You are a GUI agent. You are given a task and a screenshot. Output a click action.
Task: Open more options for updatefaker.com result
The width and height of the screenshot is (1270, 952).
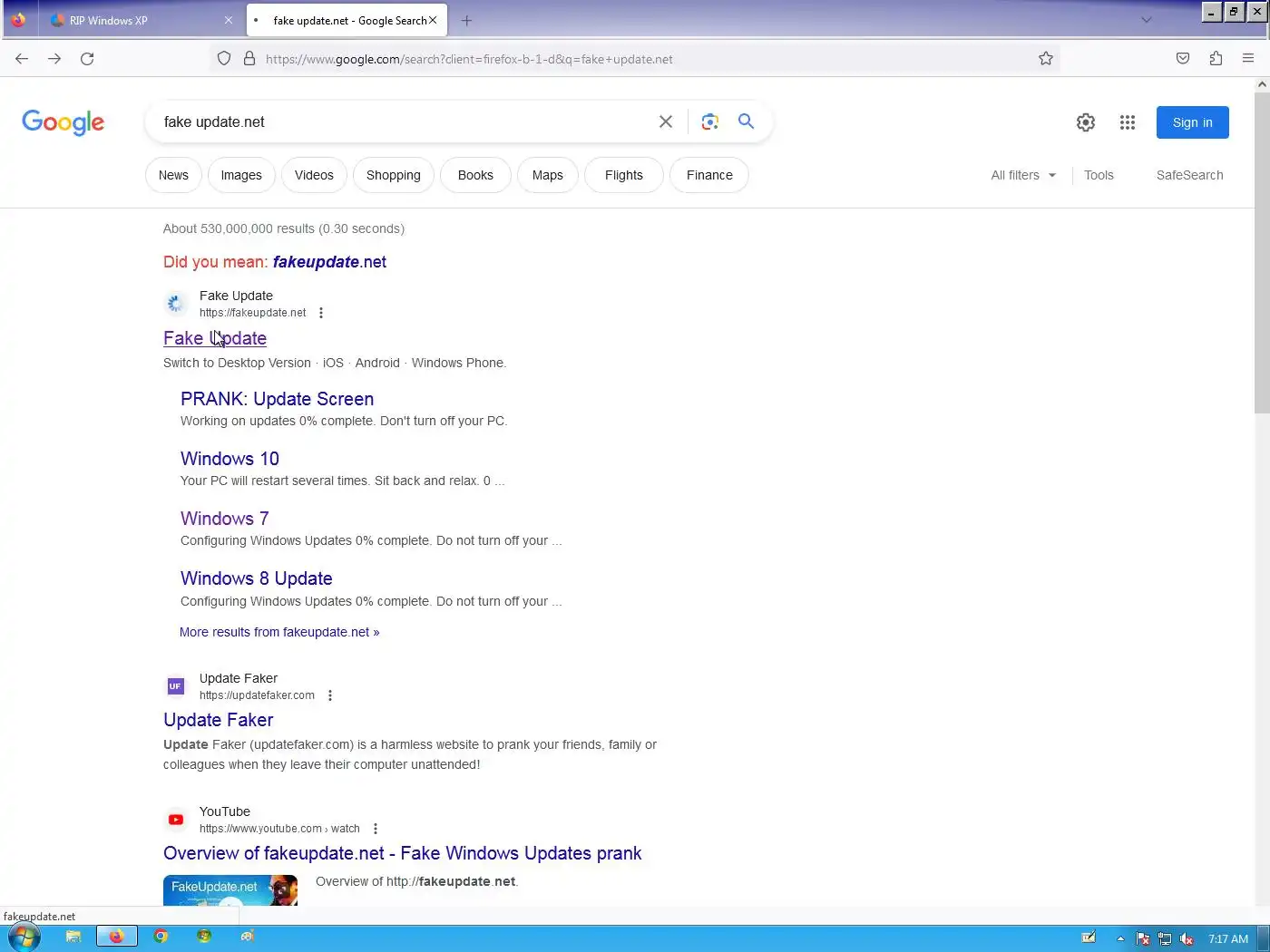pos(330,695)
